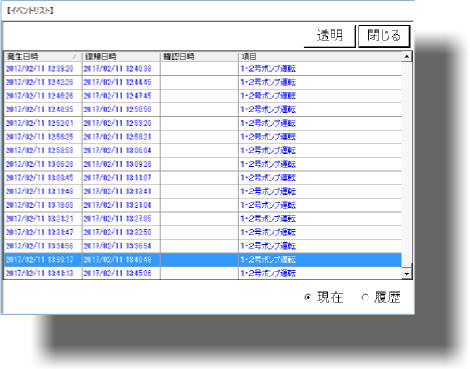Select the recovery time 12:44:45 cell
470x369 pixels.
click(x=121, y=82)
